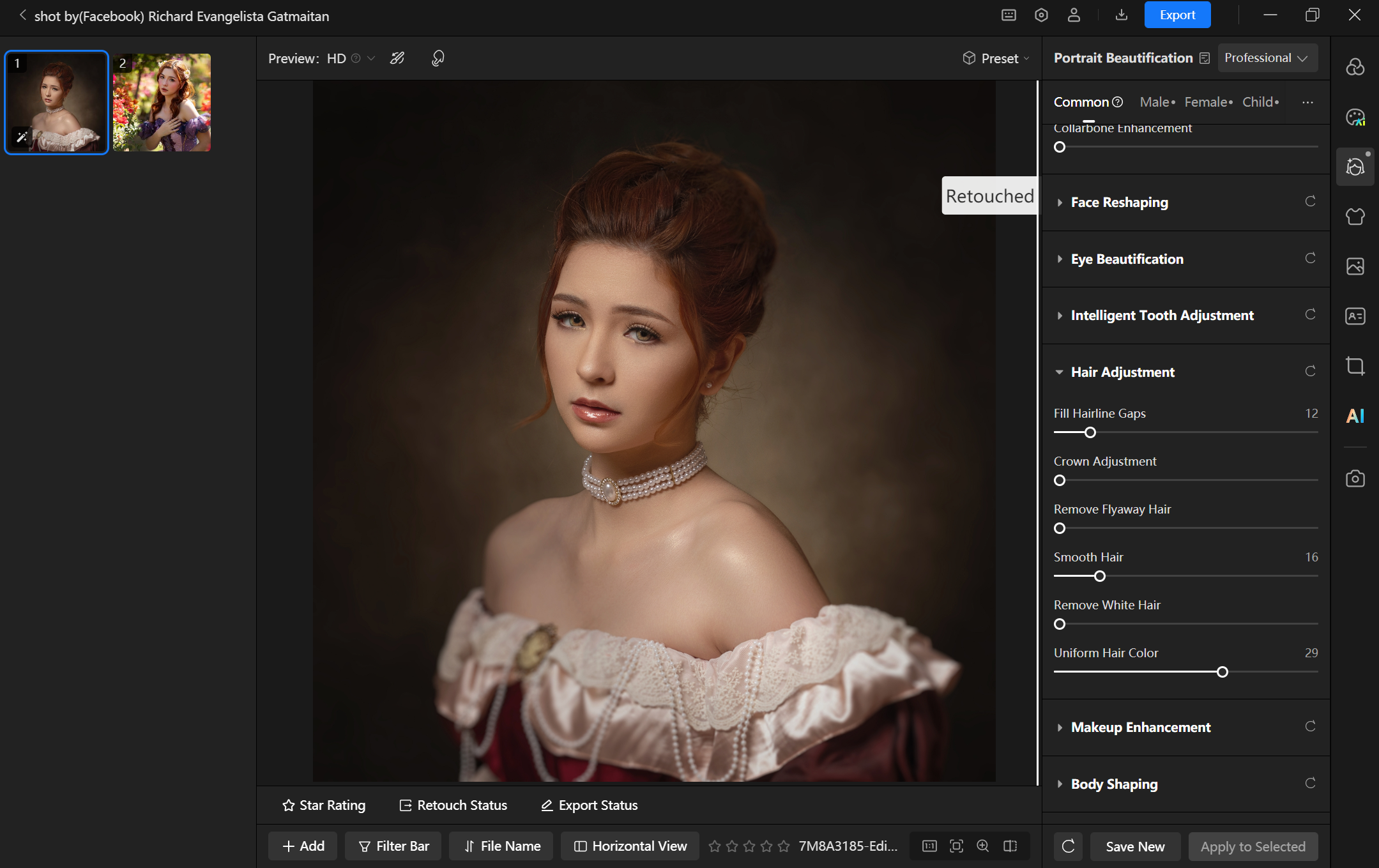Click the Save New button
This screenshot has height=868, width=1379.
pos(1134,846)
